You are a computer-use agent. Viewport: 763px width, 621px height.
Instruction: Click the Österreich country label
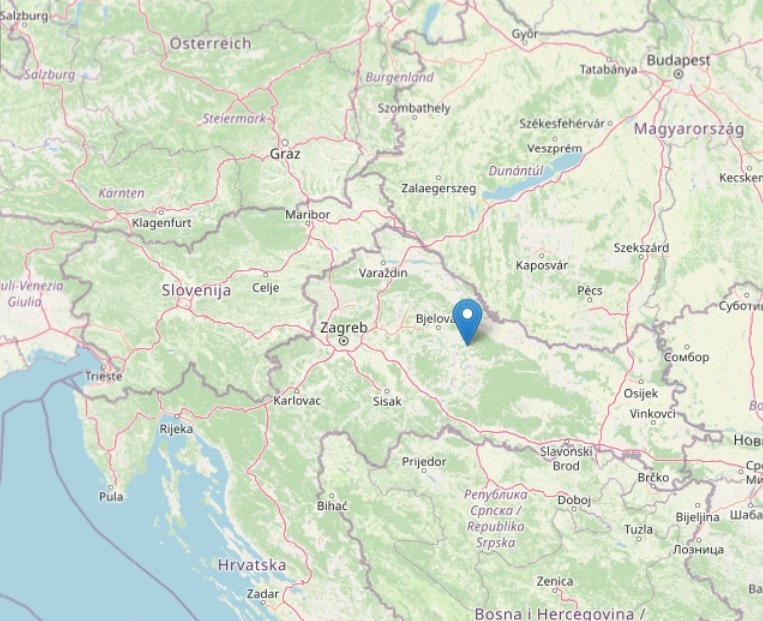click(211, 44)
